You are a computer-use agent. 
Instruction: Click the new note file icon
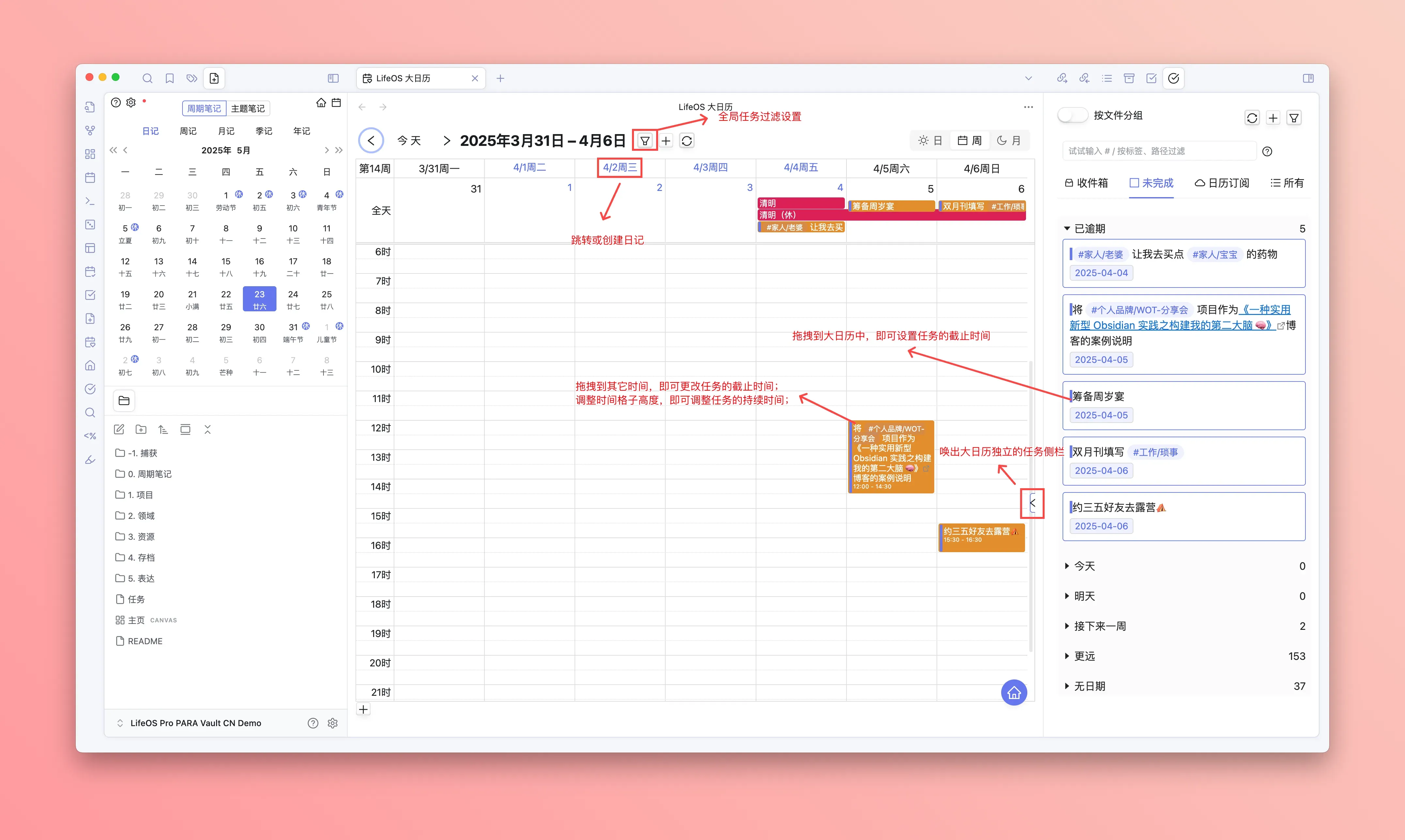coord(214,78)
